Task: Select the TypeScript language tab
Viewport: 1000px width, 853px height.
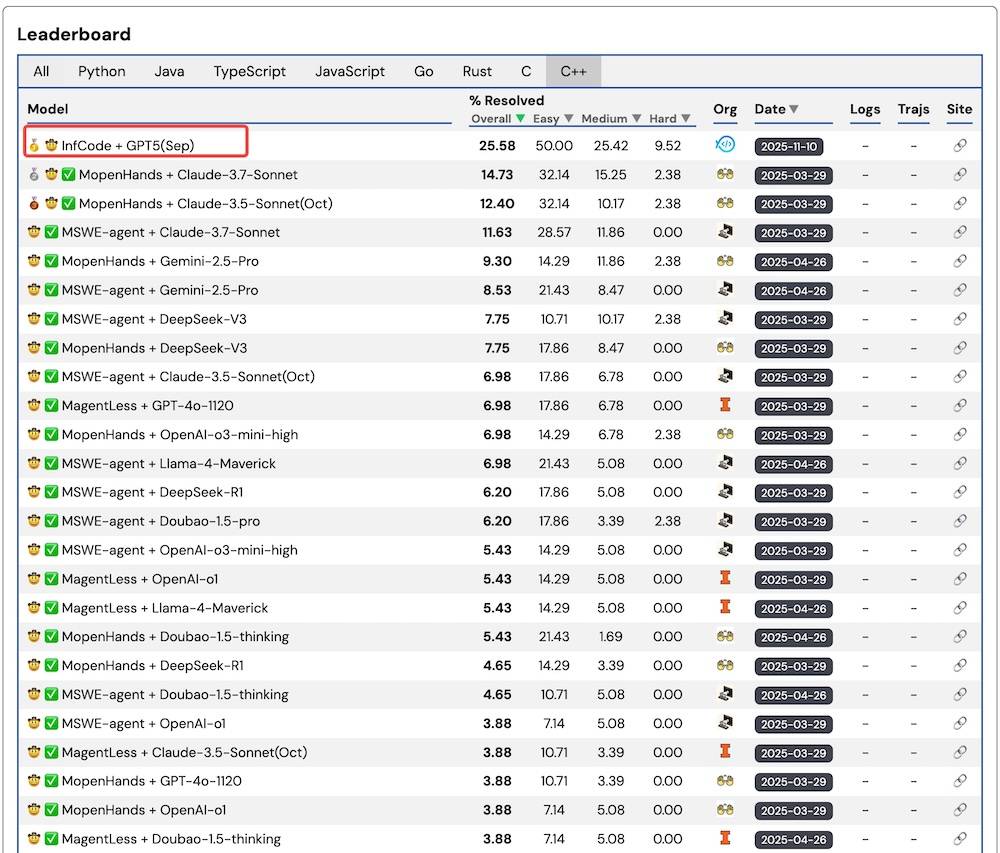Action: [249, 71]
